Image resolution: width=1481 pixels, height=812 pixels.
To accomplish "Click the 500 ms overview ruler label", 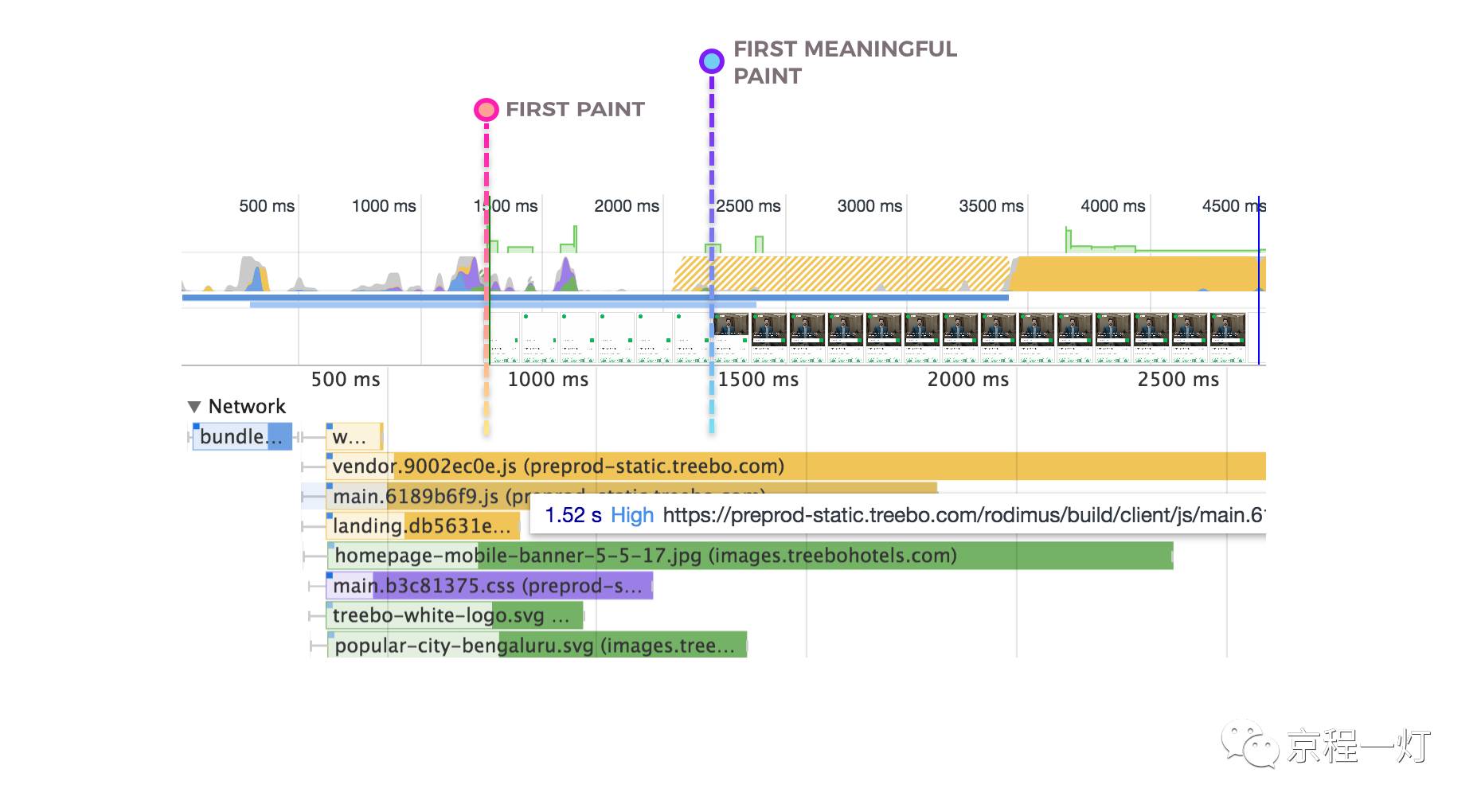I will coord(267,206).
